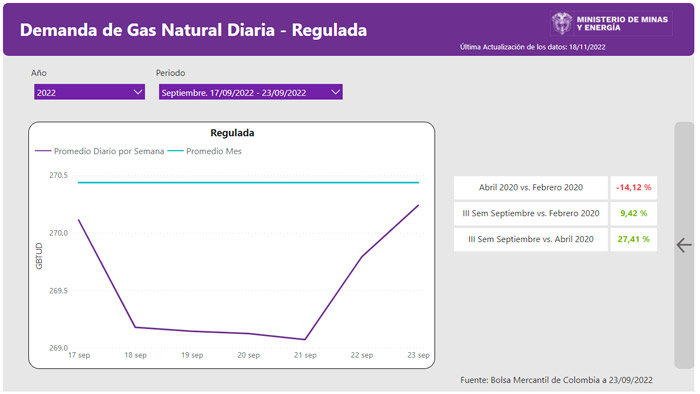Click the 21 sep point on purple line
This screenshot has width=700, height=394.
click(x=305, y=339)
